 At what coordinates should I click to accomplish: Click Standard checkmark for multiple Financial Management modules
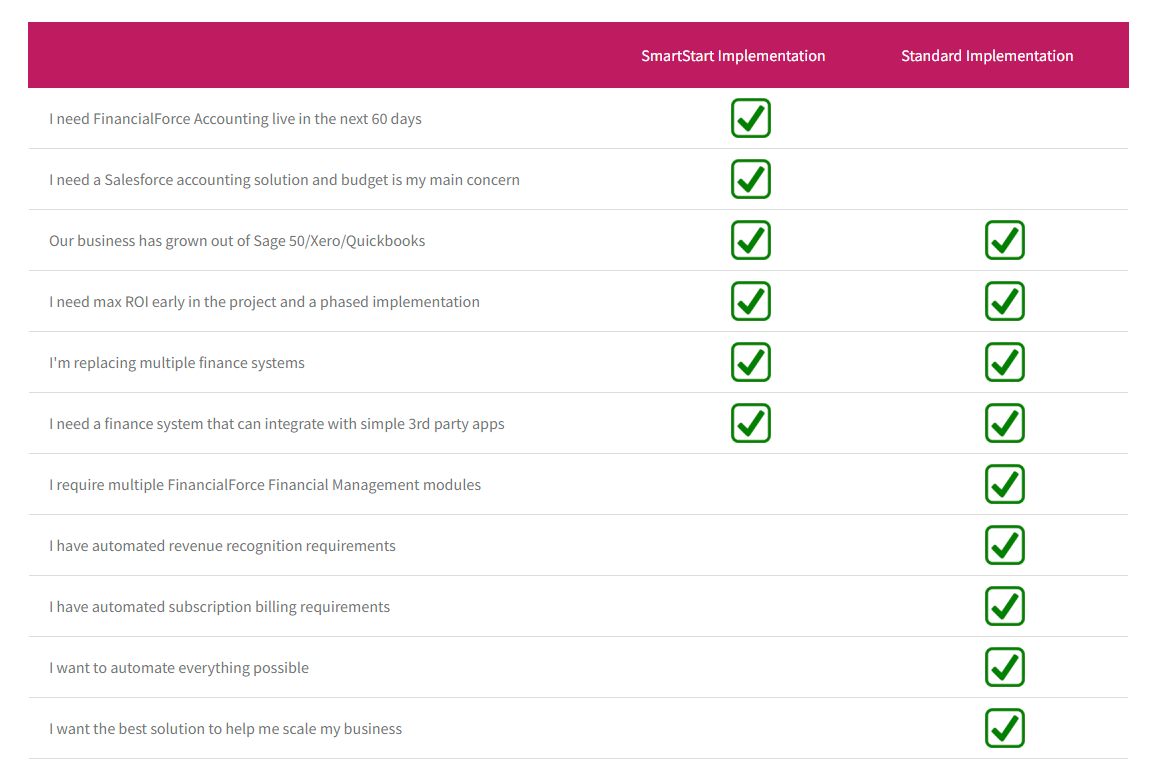1004,484
